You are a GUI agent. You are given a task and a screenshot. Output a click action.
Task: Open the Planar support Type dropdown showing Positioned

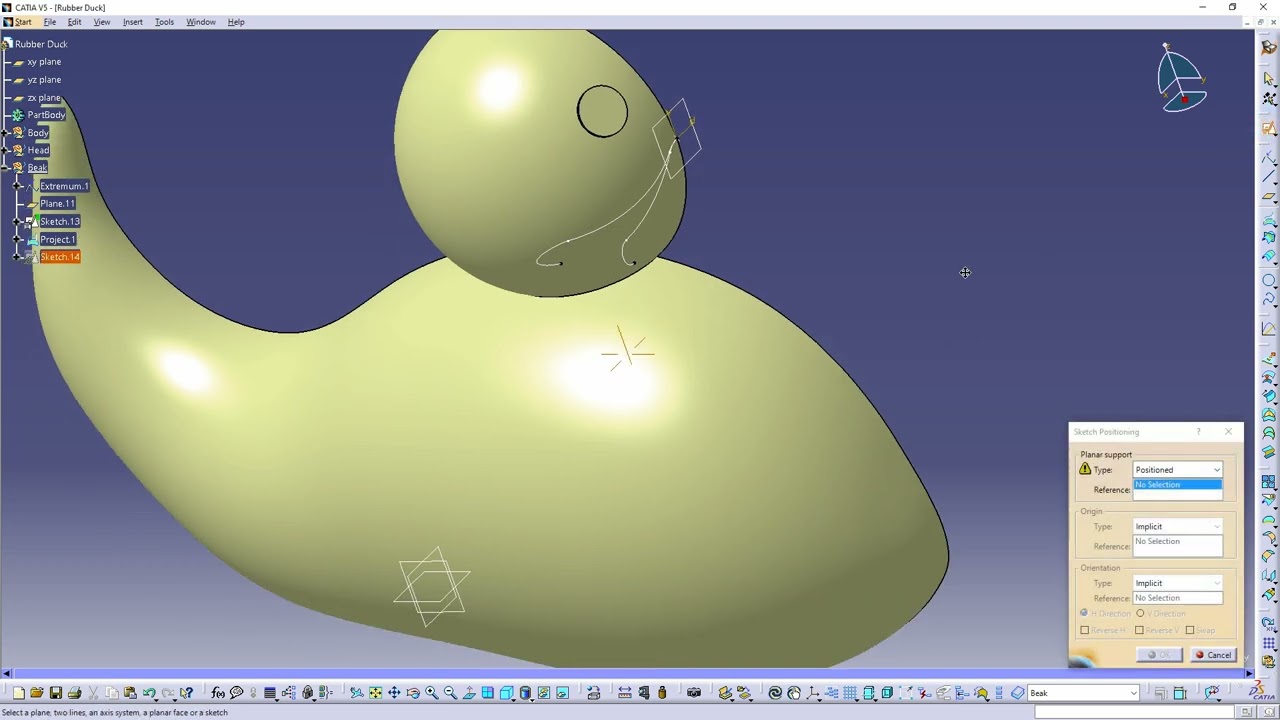click(x=1178, y=470)
